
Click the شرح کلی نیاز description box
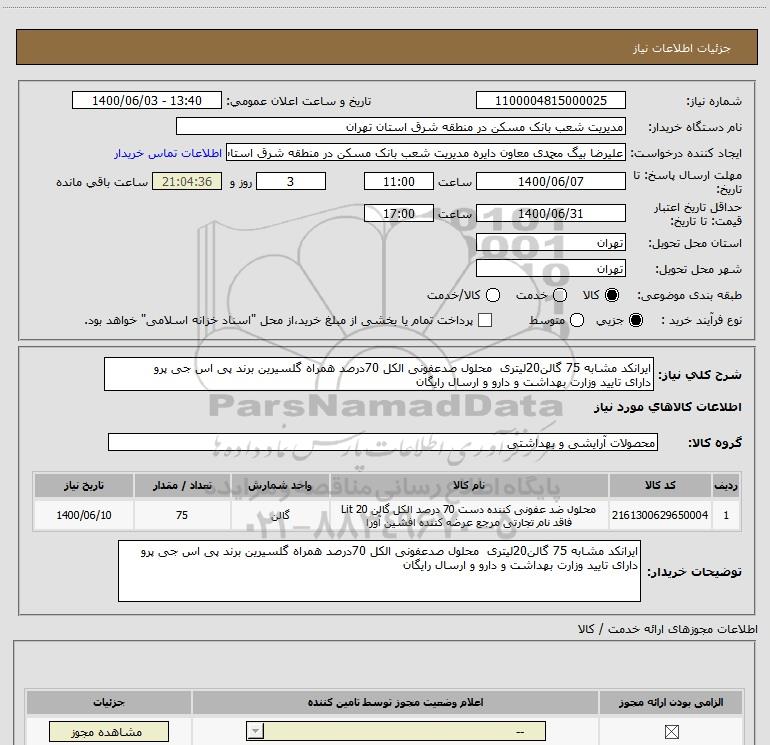point(379,374)
